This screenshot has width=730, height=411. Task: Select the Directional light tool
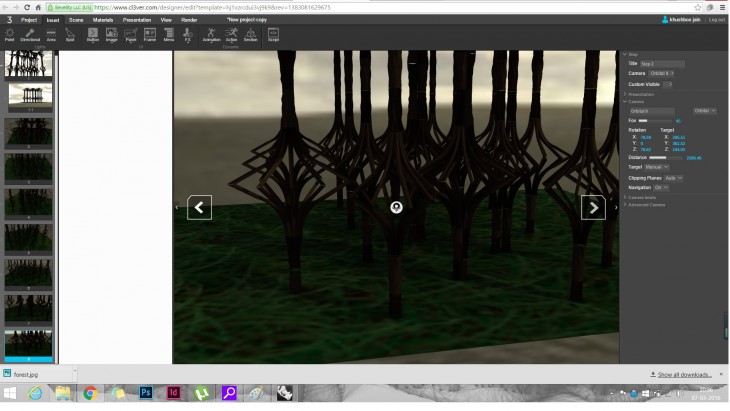tap(30, 35)
